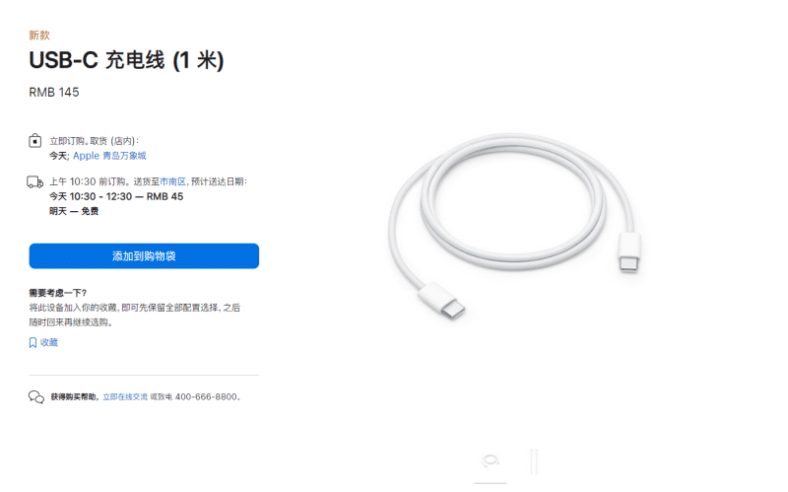Click the RMB 145 price text
Screen dimensions: 788x492
(54, 92)
